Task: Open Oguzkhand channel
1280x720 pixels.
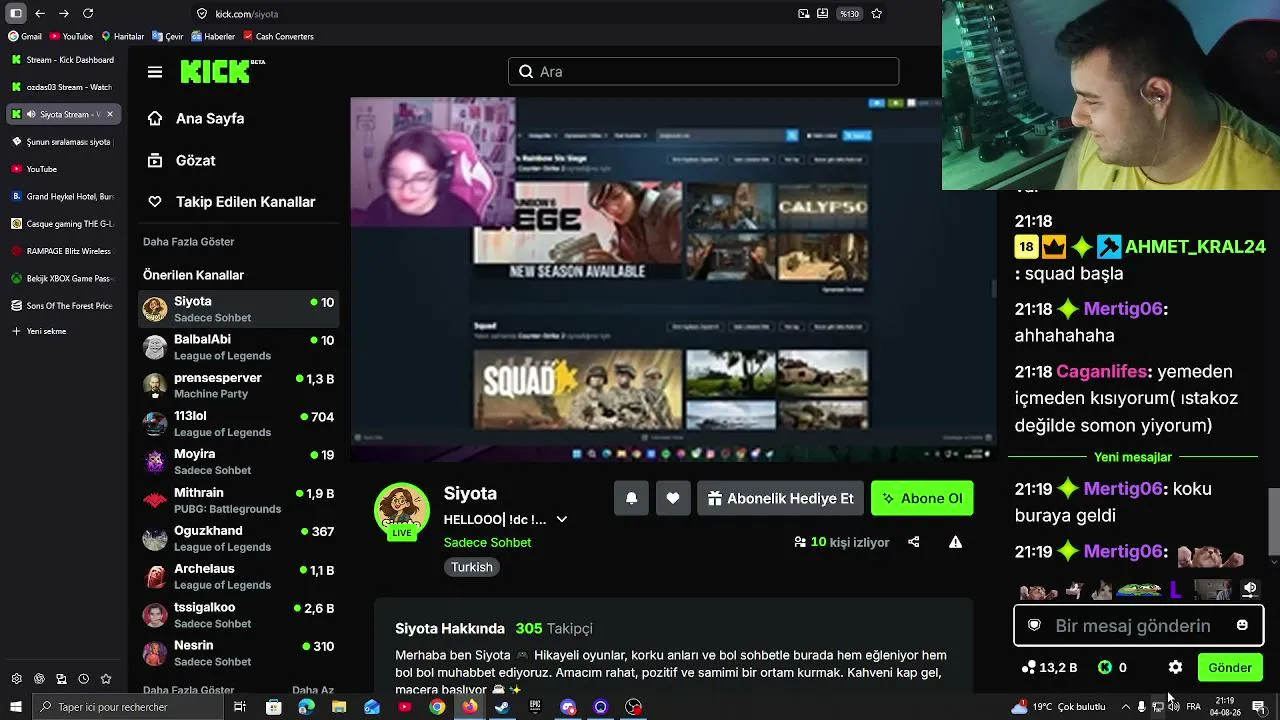Action: [239, 538]
